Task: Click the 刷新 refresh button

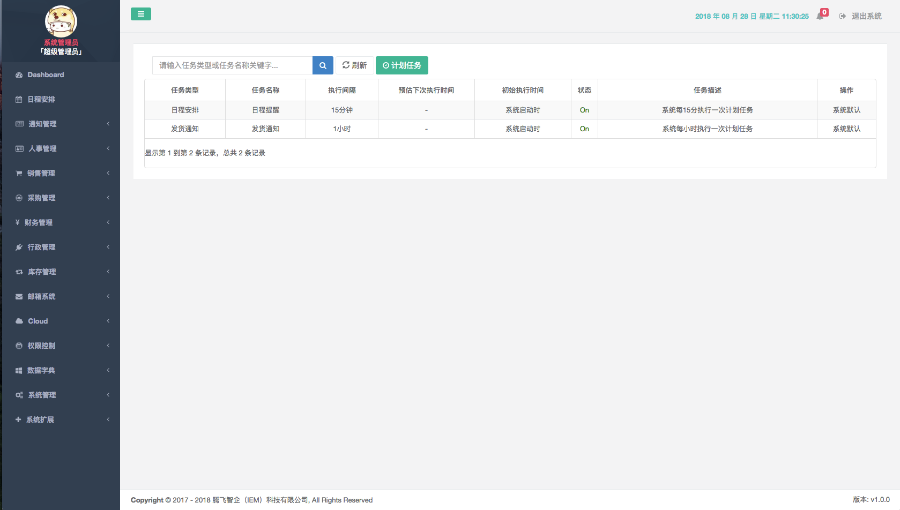Action: click(x=354, y=65)
